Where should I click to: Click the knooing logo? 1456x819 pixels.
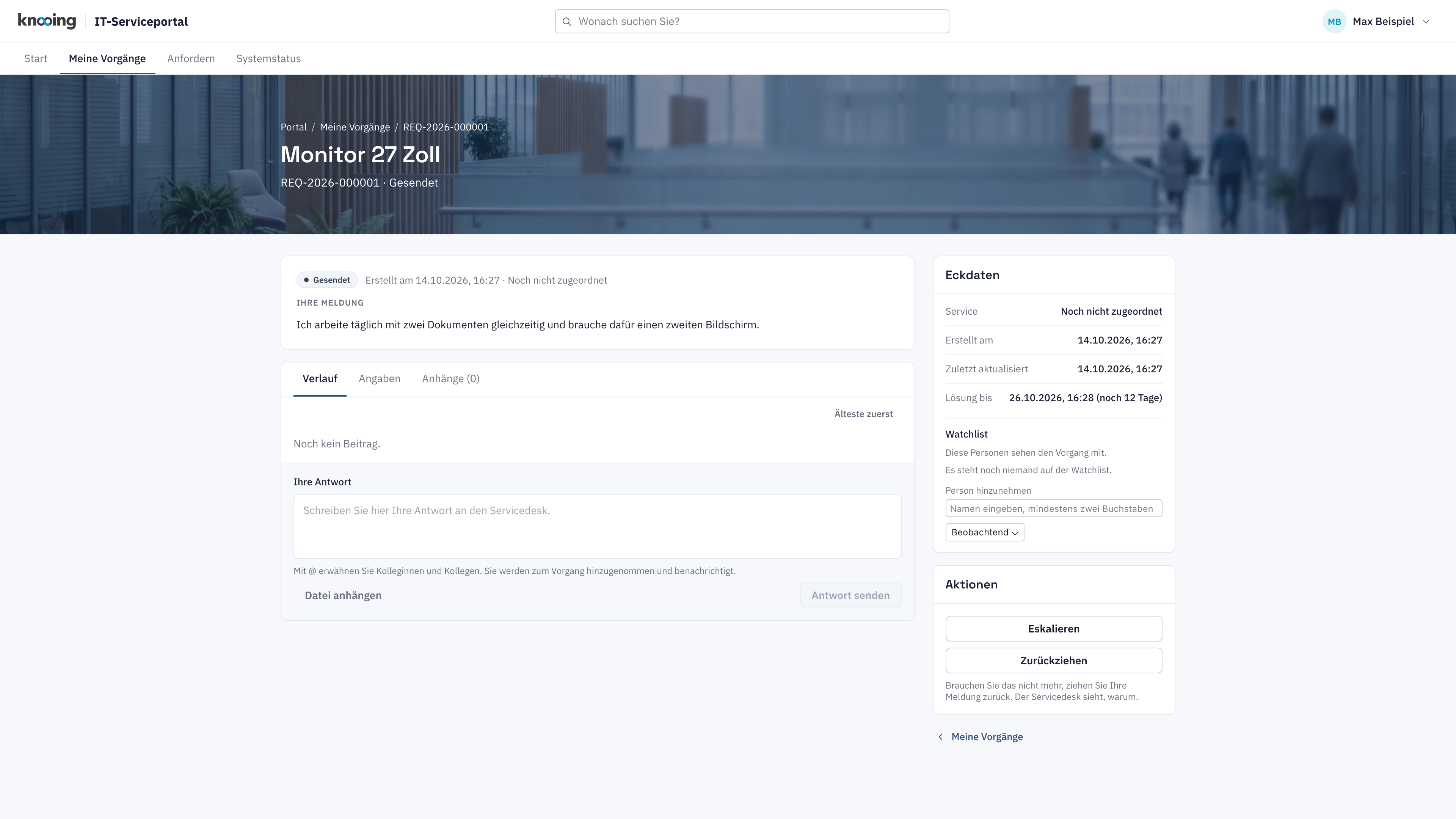pos(47,21)
